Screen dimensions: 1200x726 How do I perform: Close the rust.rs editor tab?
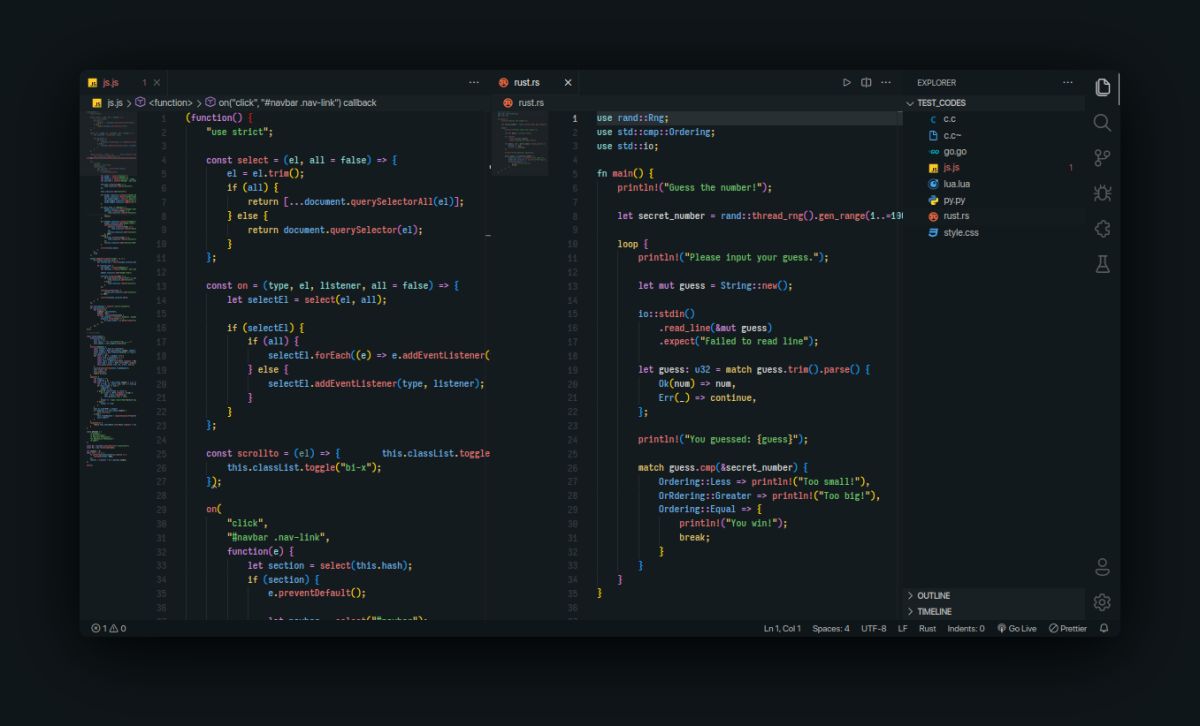point(568,83)
